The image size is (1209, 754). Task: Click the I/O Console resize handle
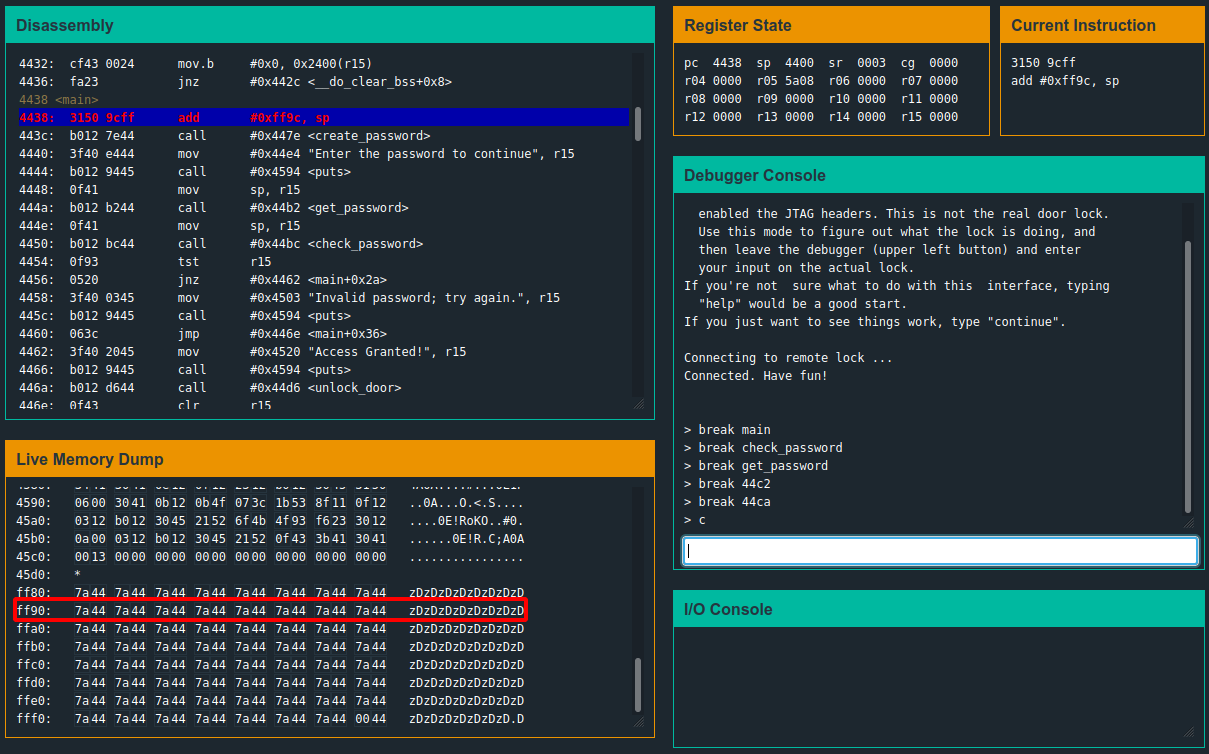click(x=1188, y=731)
